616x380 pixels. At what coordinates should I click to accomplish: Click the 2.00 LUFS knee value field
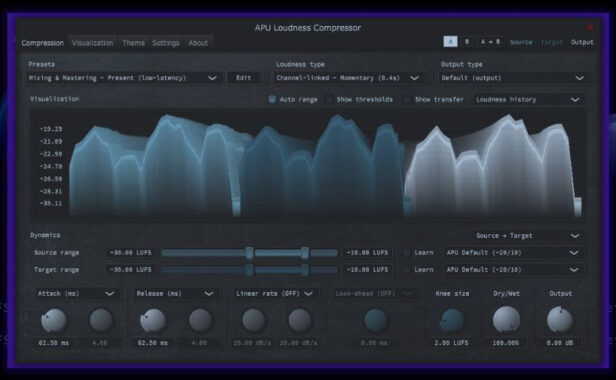[x=451, y=343]
